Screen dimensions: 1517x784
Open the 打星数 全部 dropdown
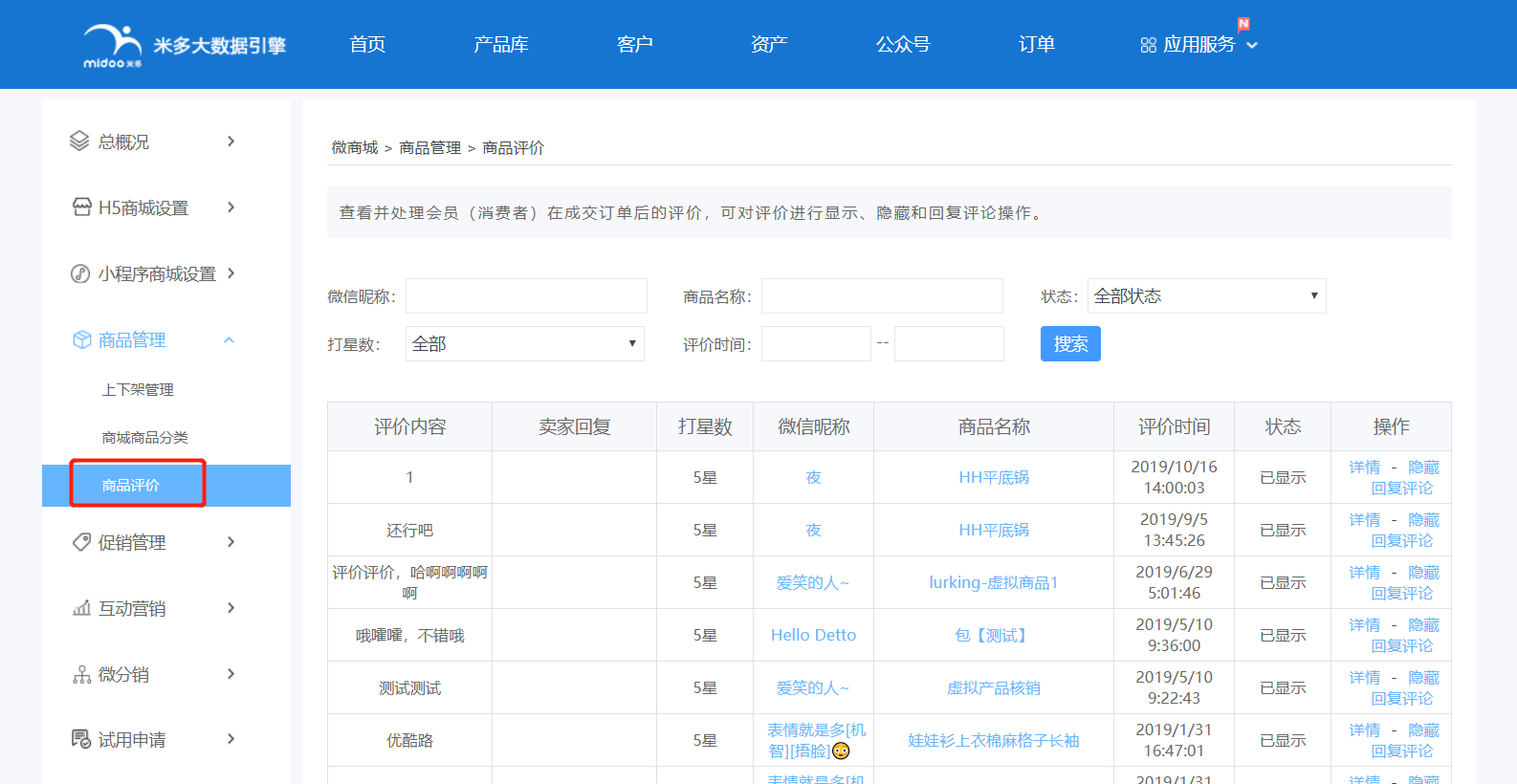(525, 344)
